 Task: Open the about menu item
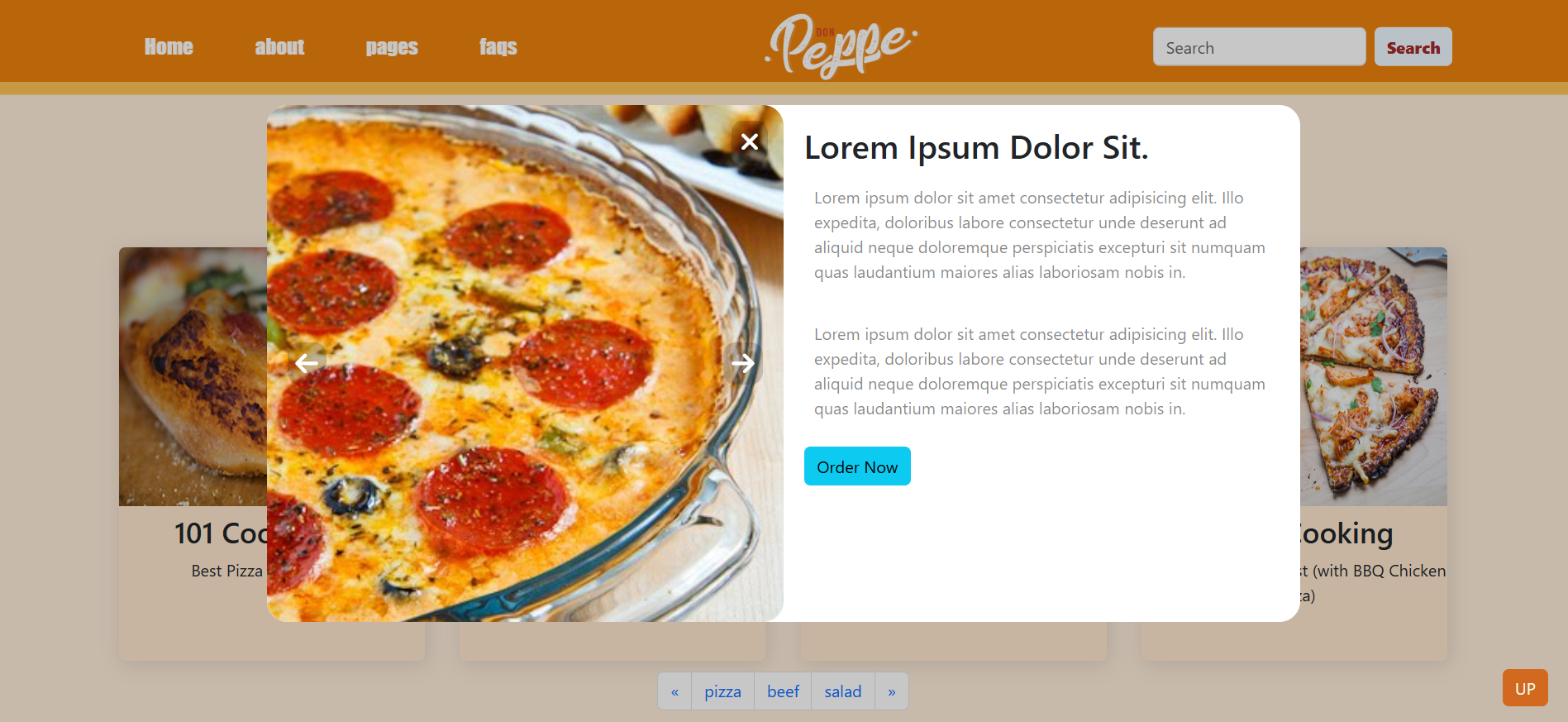coord(279,47)
